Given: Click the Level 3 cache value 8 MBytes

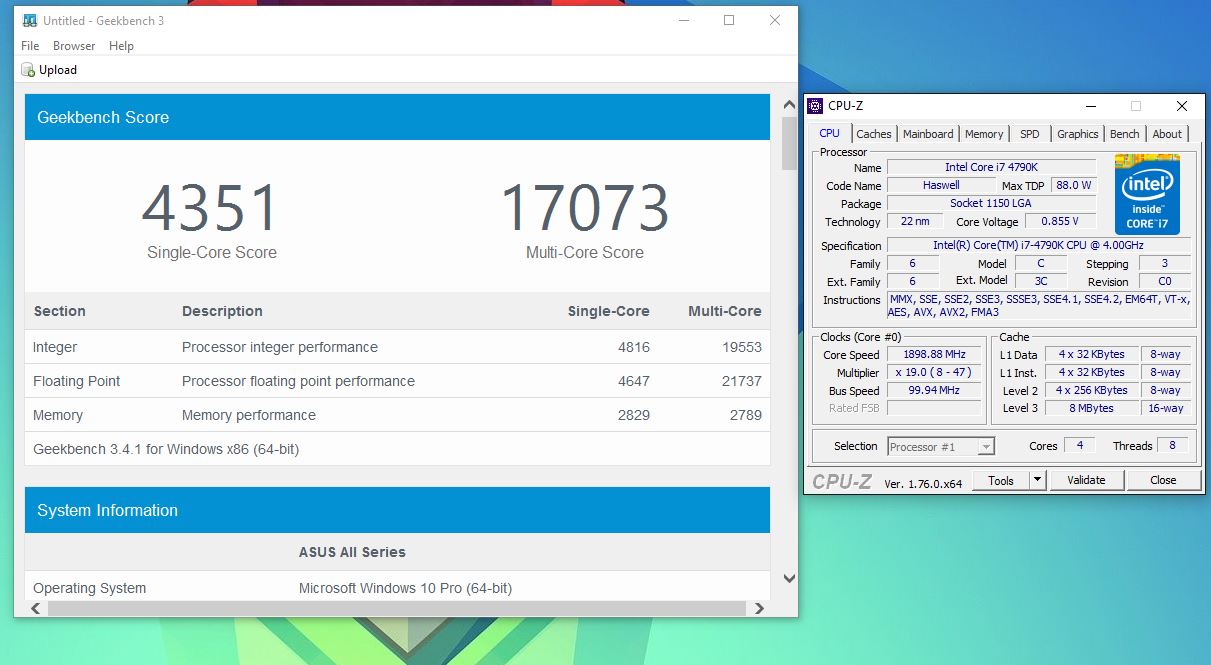Looking at the screenshot, I should pyautogui.click(x=1092, y=408).
